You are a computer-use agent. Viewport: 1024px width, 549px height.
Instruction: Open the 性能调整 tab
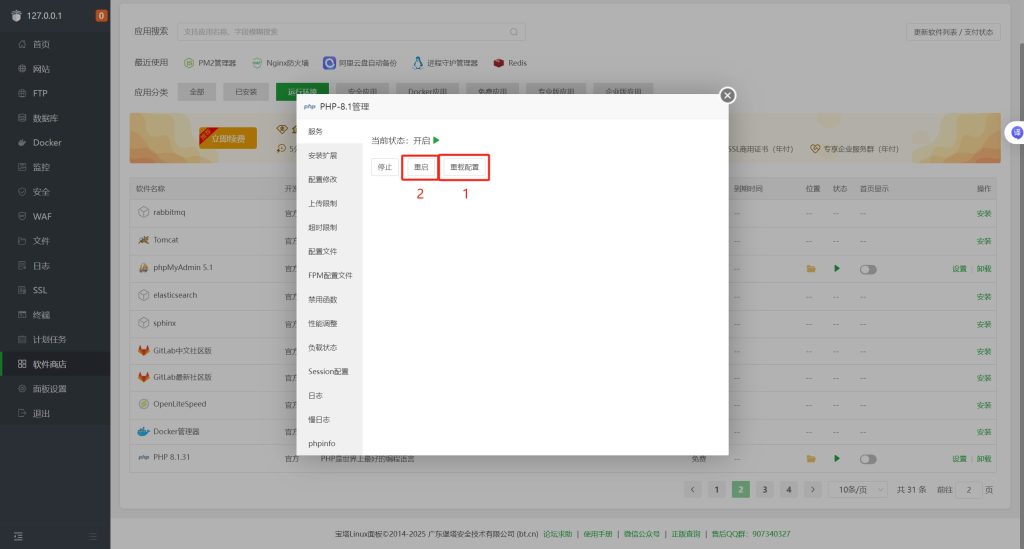coord(329,324)
